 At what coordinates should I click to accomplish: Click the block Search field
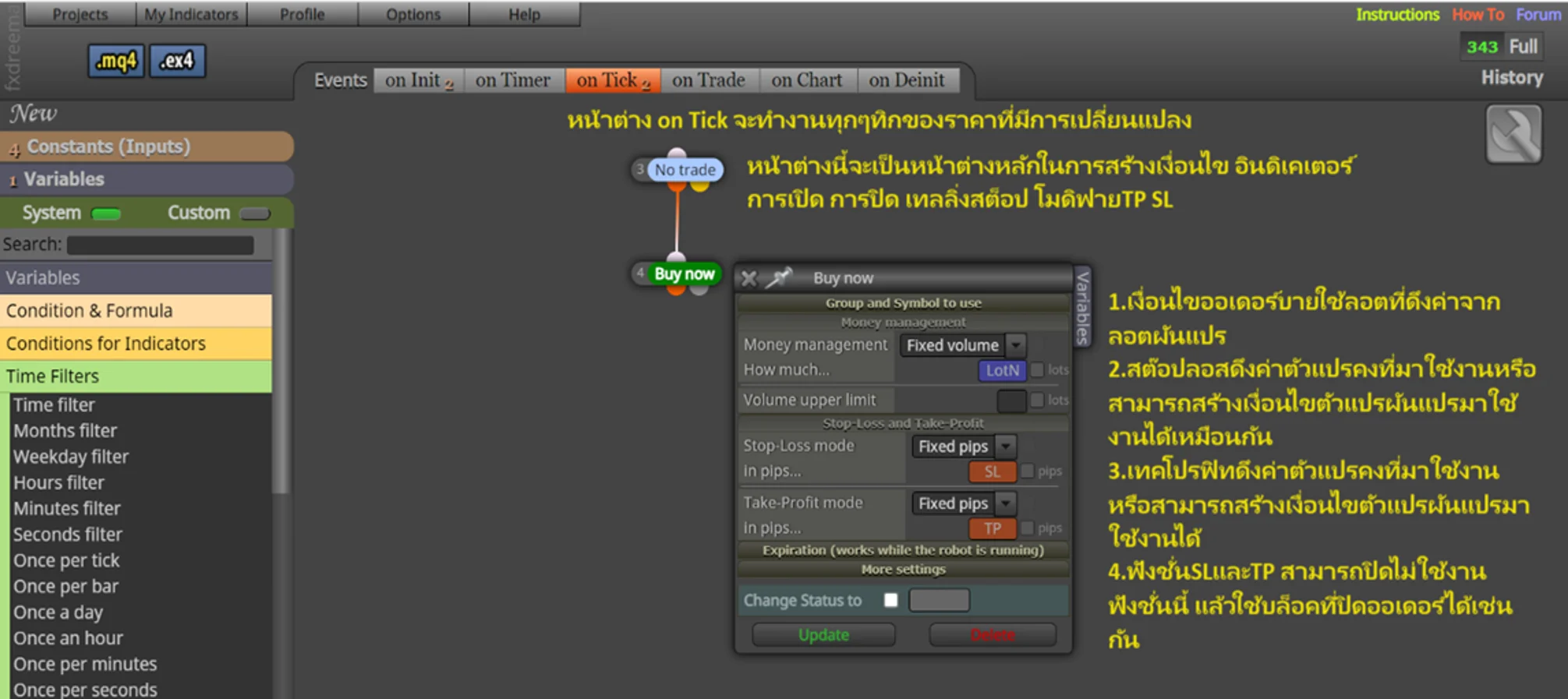click(160, 245)
